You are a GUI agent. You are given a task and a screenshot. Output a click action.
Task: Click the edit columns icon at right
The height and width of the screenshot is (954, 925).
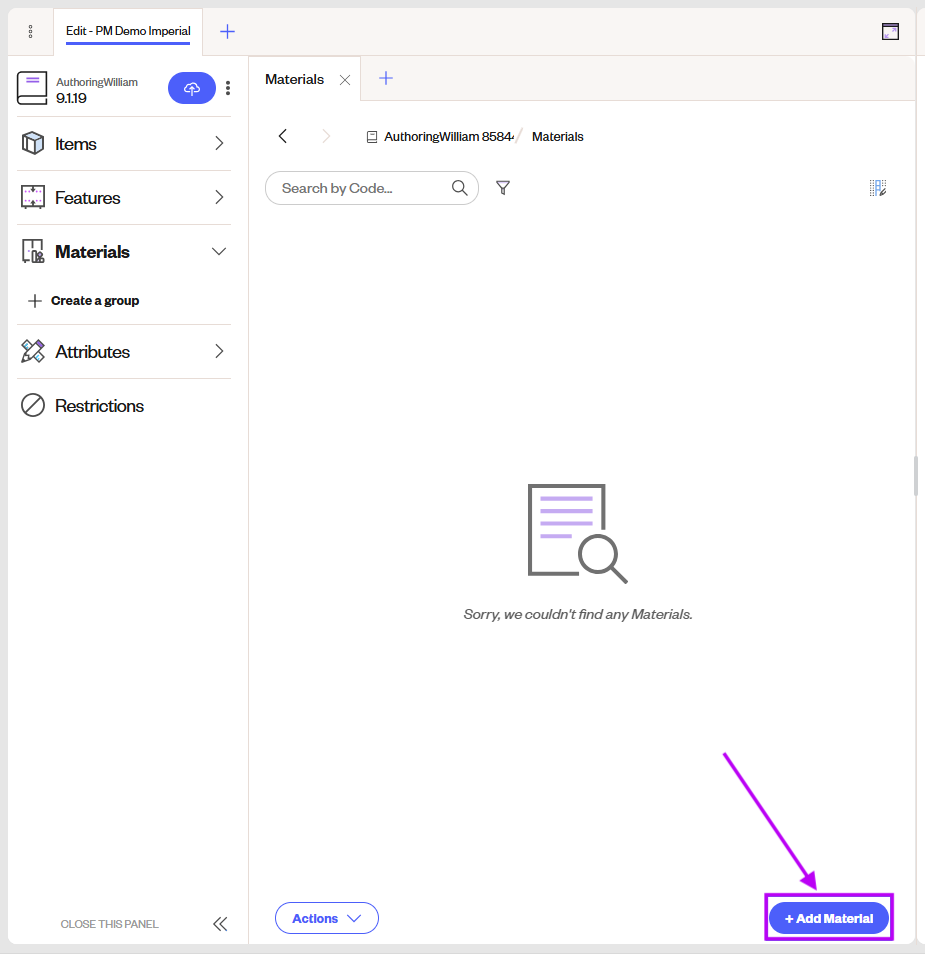[878, 188]
